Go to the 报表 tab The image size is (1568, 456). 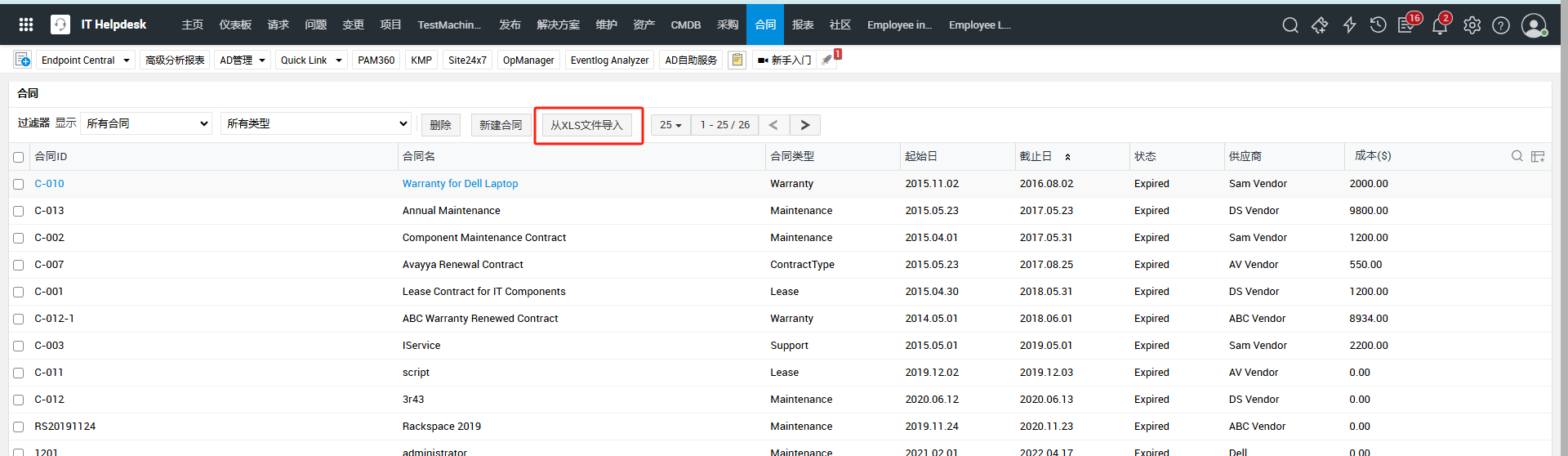(x=803, y=25)
